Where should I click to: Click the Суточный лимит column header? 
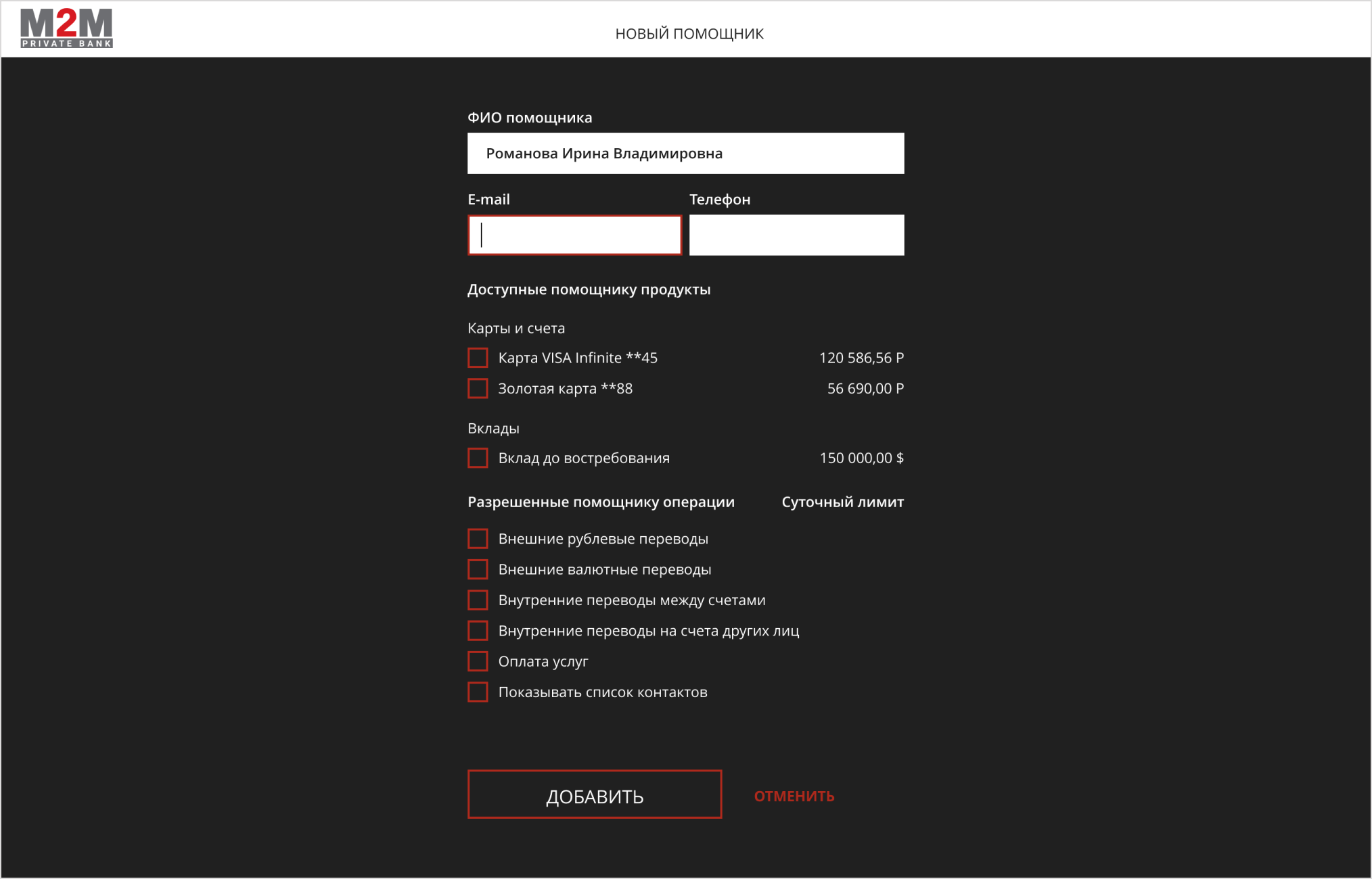coord(842,502)
